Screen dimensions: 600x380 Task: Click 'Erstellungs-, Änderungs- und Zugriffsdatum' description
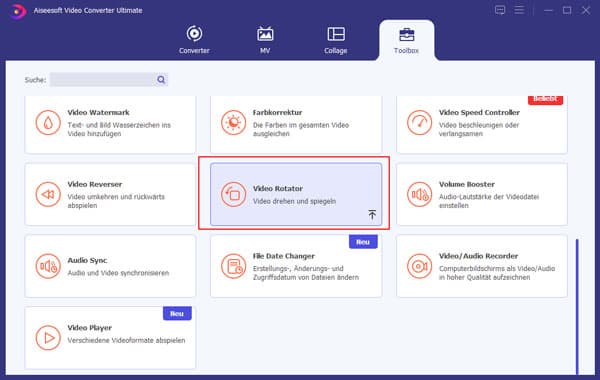(306, 273)
